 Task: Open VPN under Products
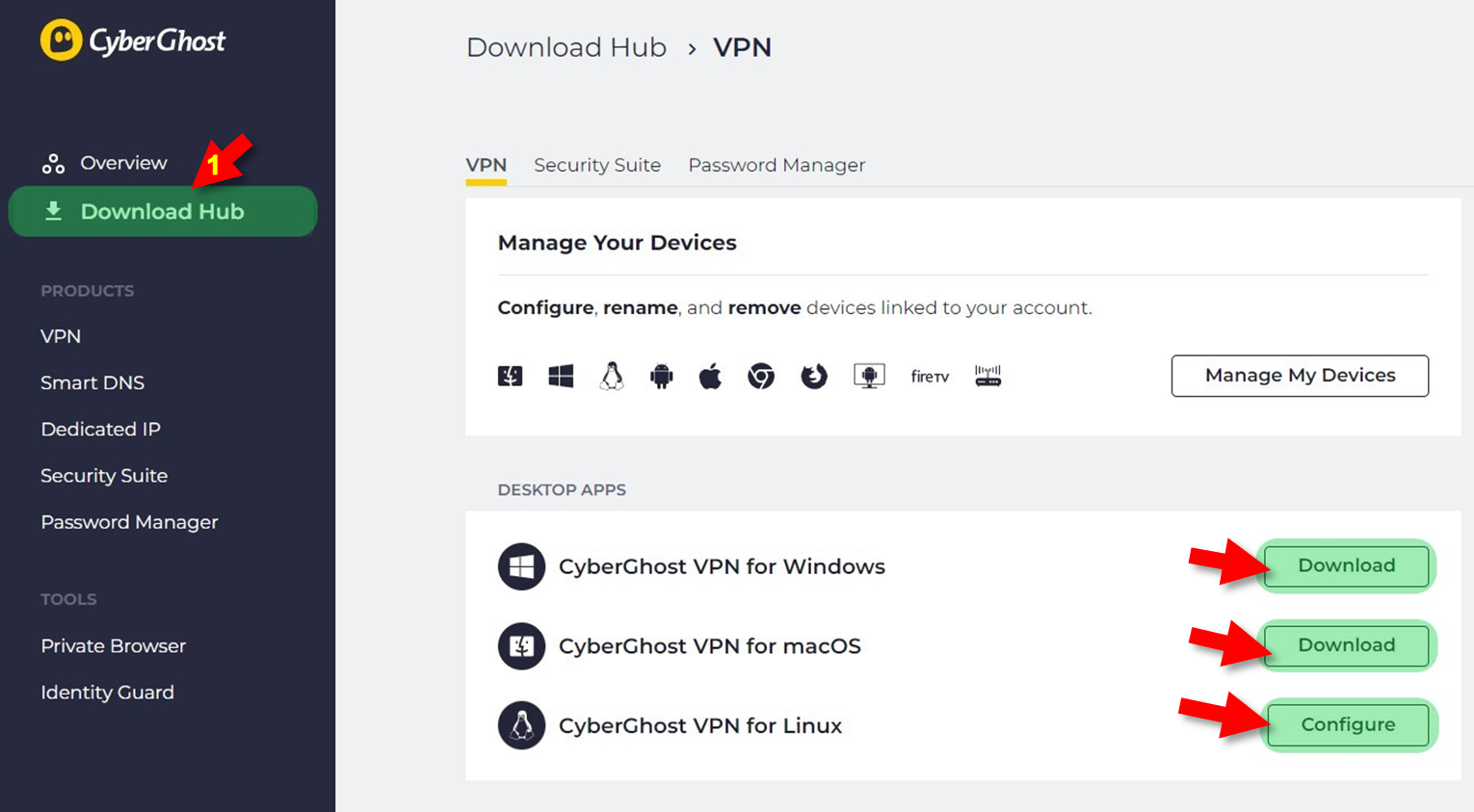61,336
